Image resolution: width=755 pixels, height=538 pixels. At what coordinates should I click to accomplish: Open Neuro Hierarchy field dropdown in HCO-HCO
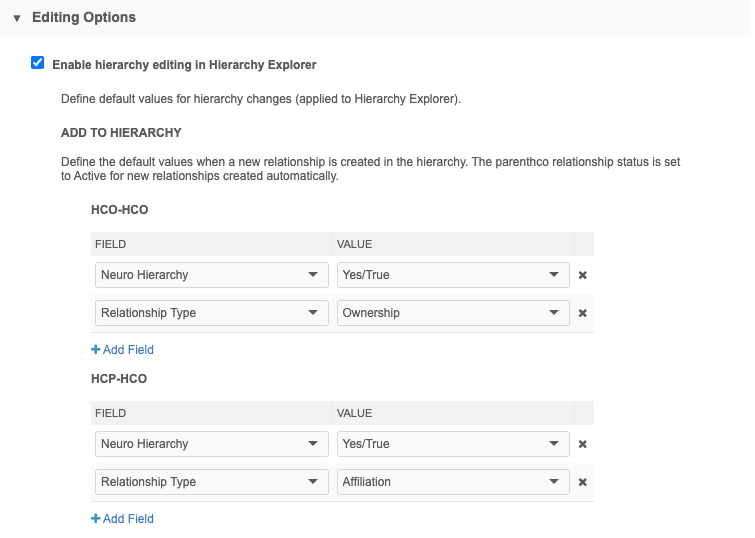211,275
